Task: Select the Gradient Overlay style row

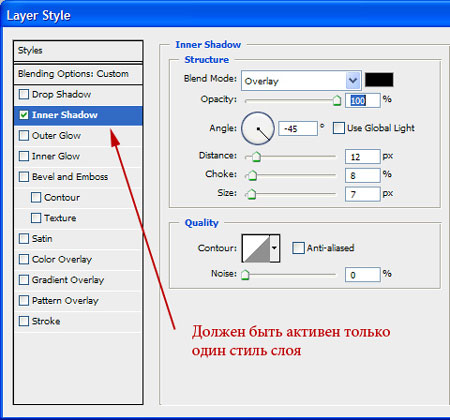Action: 78,280
